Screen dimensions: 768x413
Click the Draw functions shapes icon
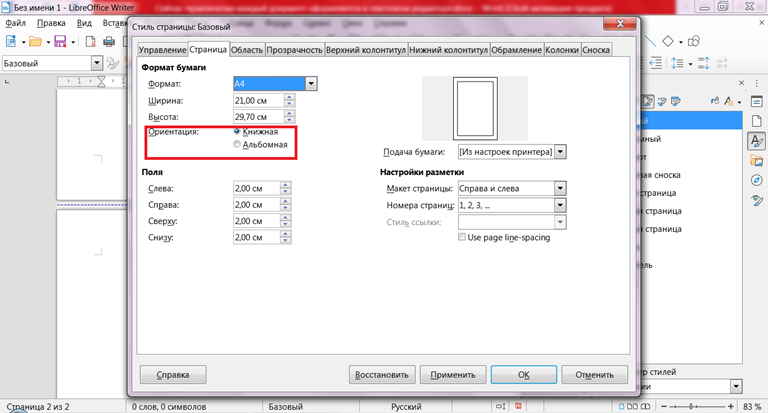694,41
